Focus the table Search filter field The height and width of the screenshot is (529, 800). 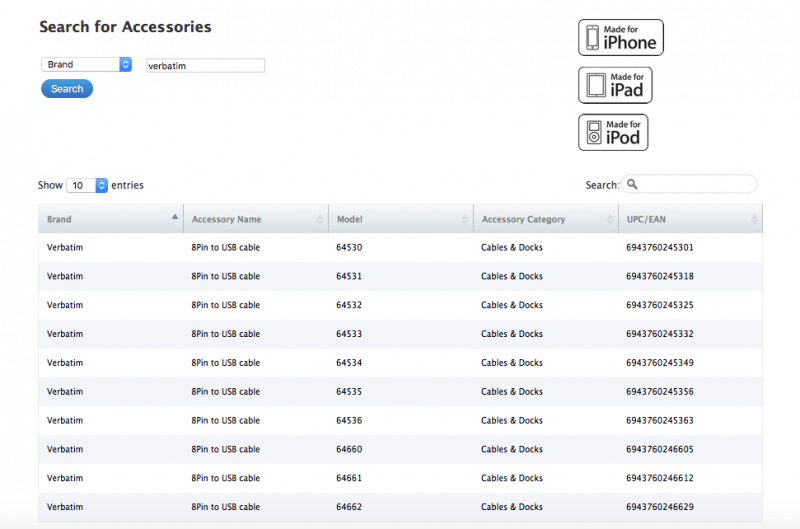[689, 184]
